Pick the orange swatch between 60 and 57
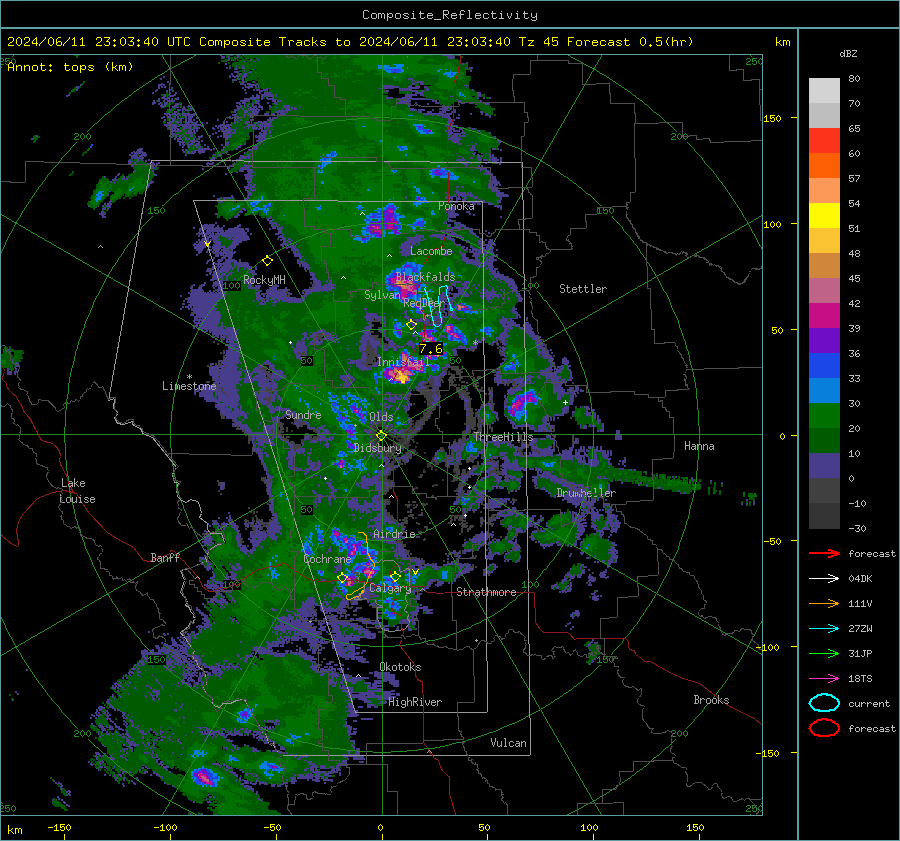900x841 pixels. coord(824,166)
